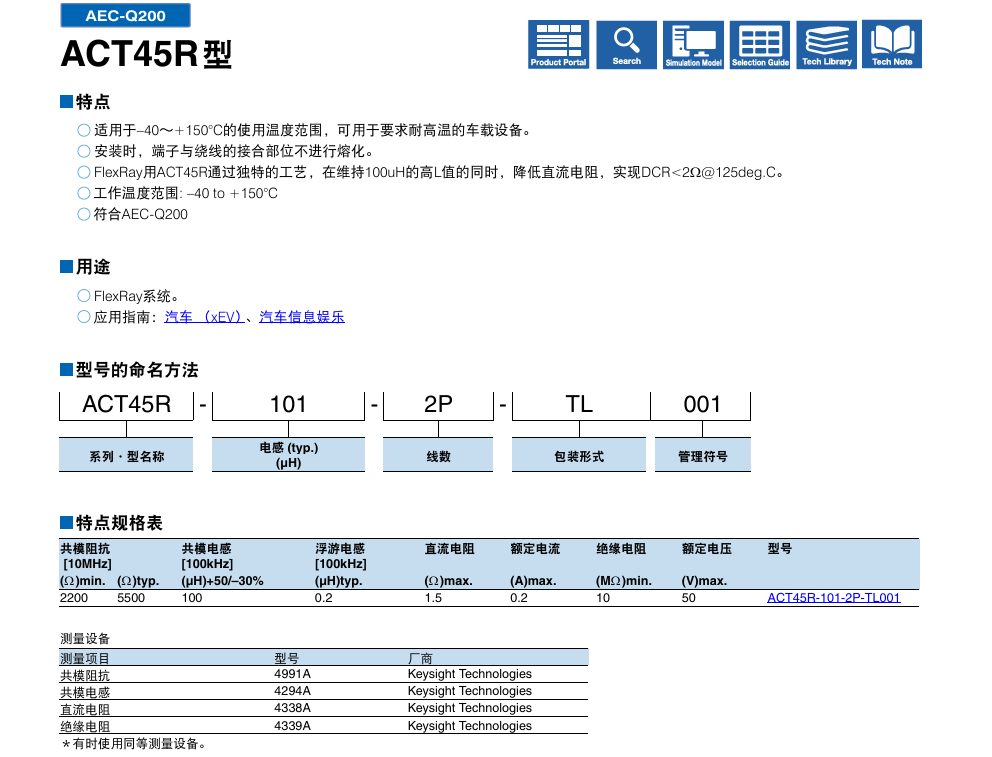This screenshot has height=757, width=992.
Task: Click the 2200 impedance min value
Action: click(74, 598)
